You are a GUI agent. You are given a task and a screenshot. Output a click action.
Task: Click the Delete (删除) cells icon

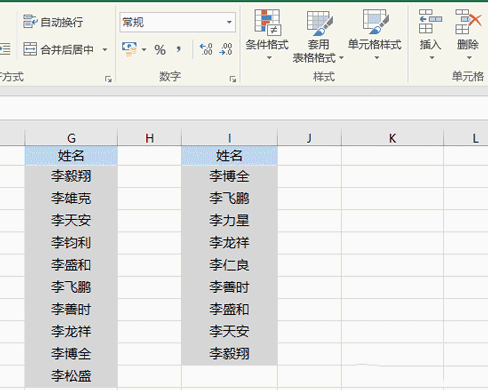[468, 22]
